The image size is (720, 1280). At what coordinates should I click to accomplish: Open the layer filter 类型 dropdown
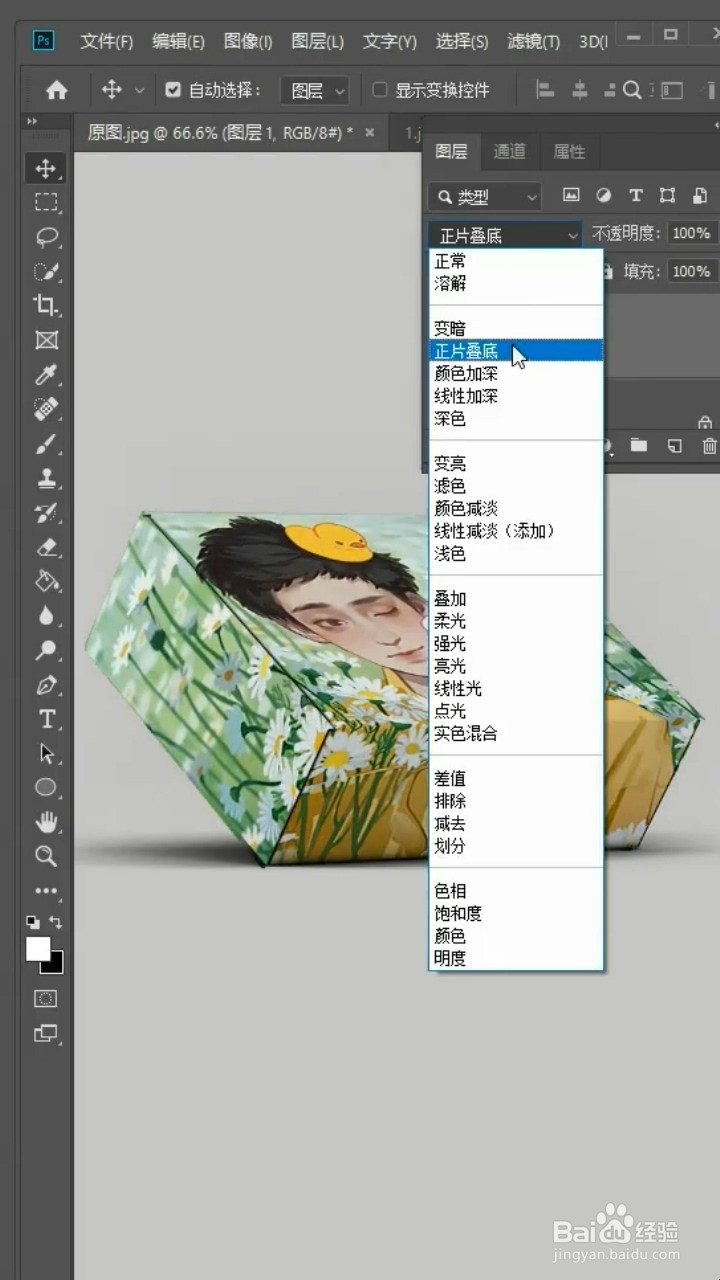484,197
